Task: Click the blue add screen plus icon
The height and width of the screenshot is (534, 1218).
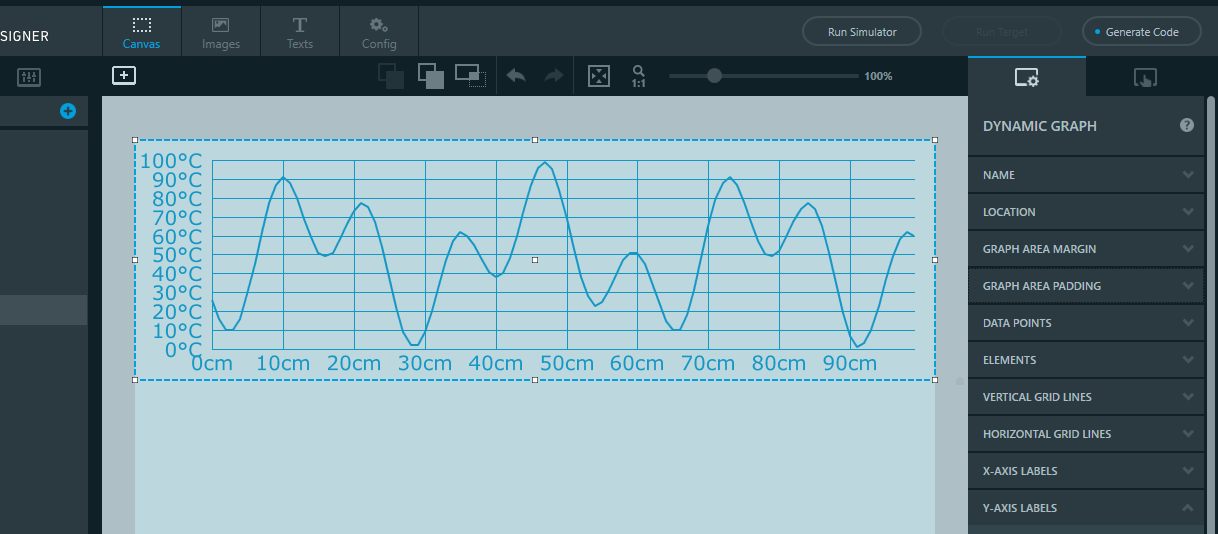Action: [68, 111]
